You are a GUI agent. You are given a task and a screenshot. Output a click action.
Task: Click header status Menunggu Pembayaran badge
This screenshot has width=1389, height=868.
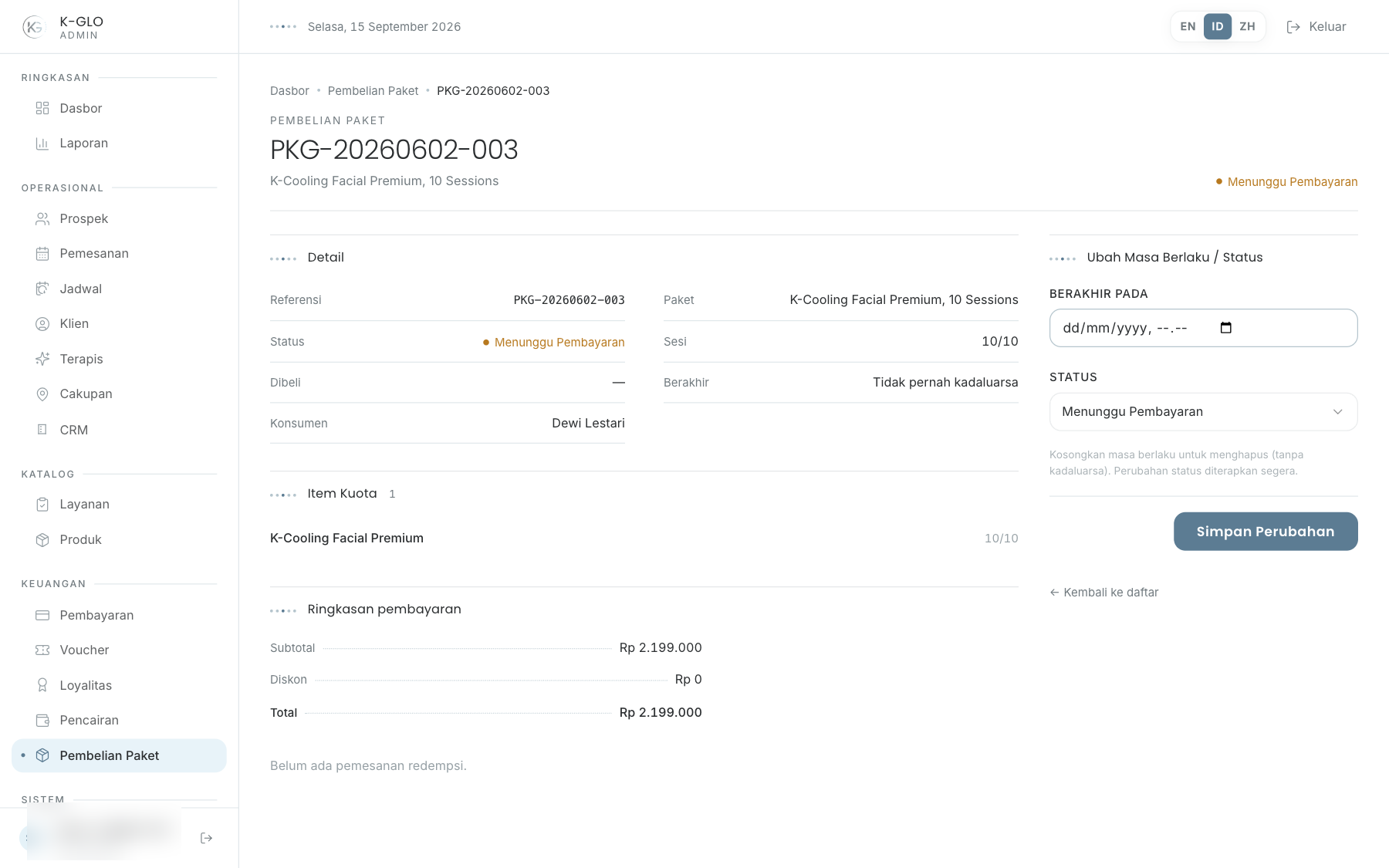coord(1286,182)
